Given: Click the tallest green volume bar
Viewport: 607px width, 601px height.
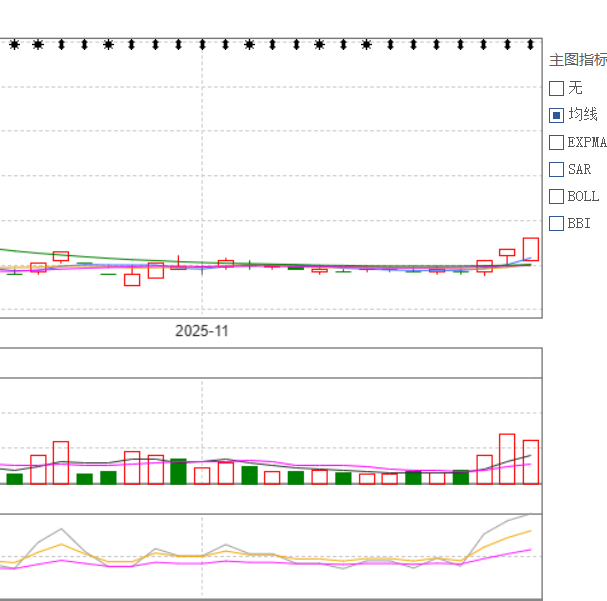Looking at the screenshot, I should pos(178,471).
